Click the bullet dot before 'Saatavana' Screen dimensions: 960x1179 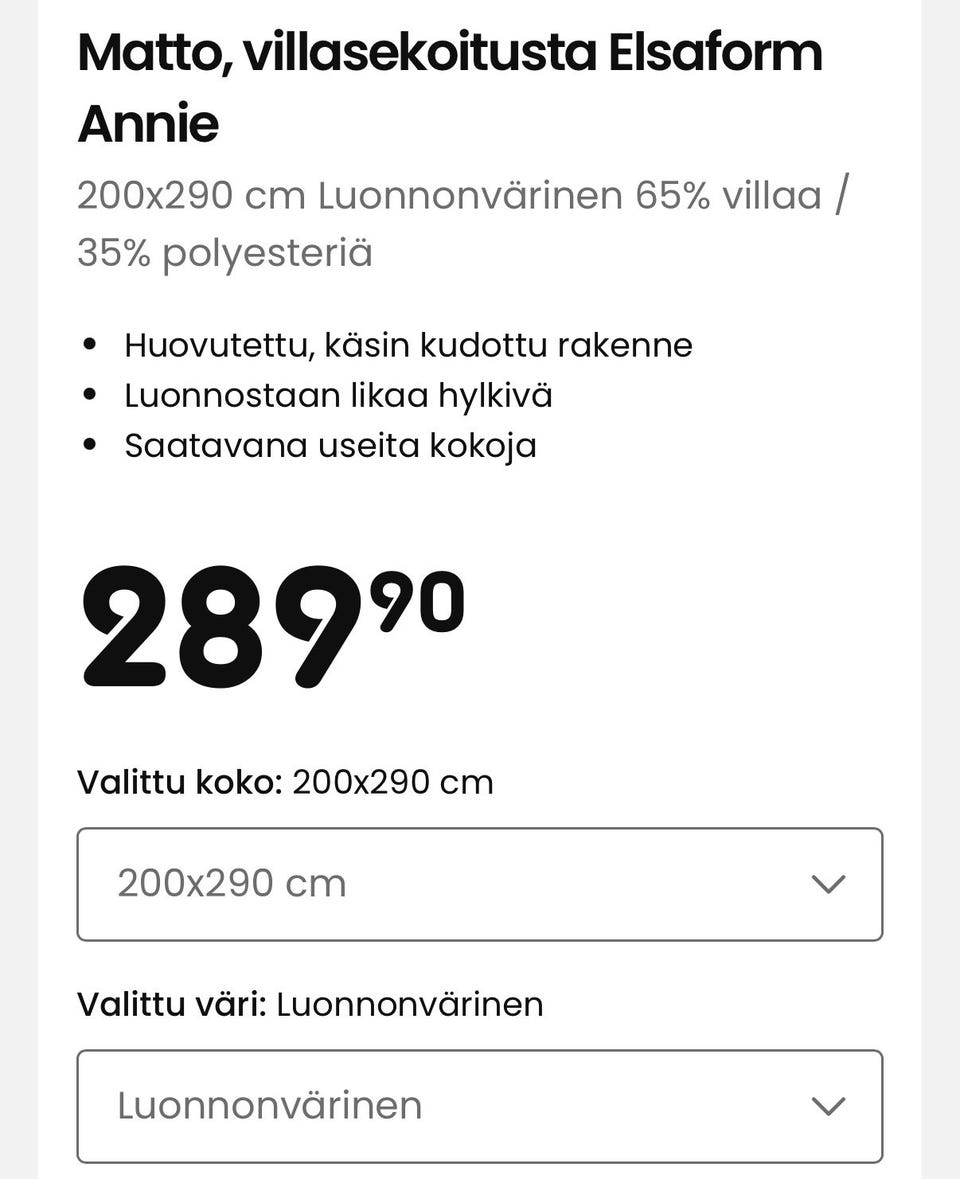[x=90, y=445]
